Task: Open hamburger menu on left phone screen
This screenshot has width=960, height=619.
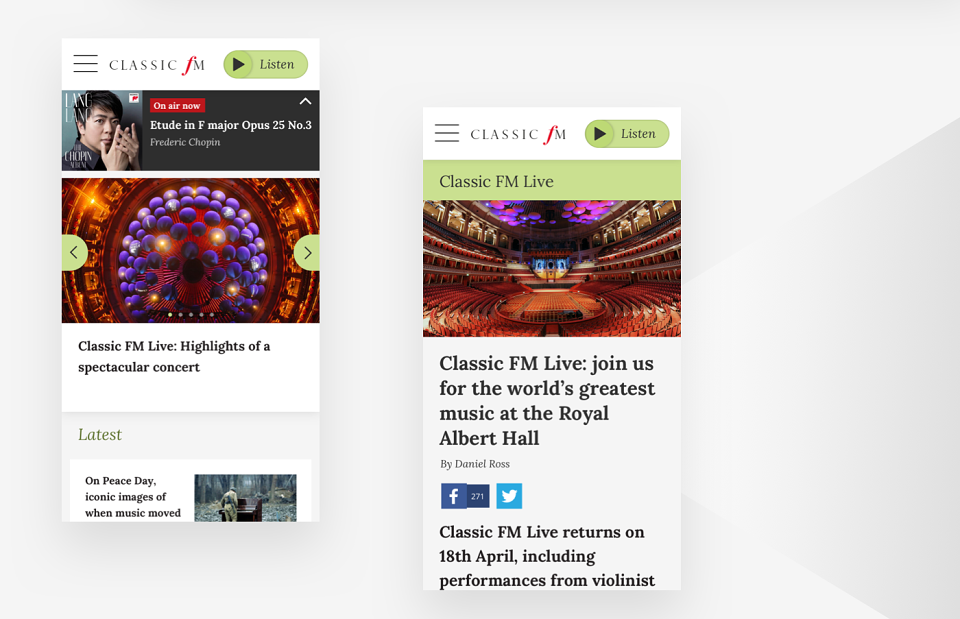Action: point(86,64)
